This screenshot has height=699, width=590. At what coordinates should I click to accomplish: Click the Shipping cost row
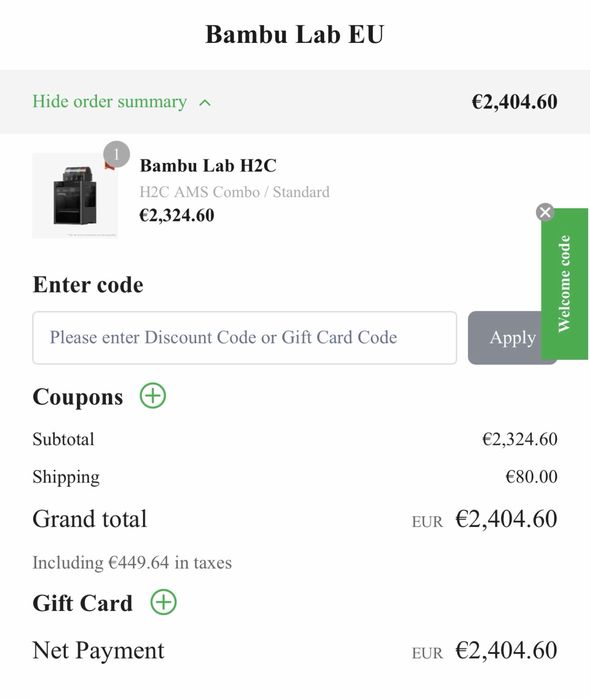pyautogui.click(x=295, y=477)
